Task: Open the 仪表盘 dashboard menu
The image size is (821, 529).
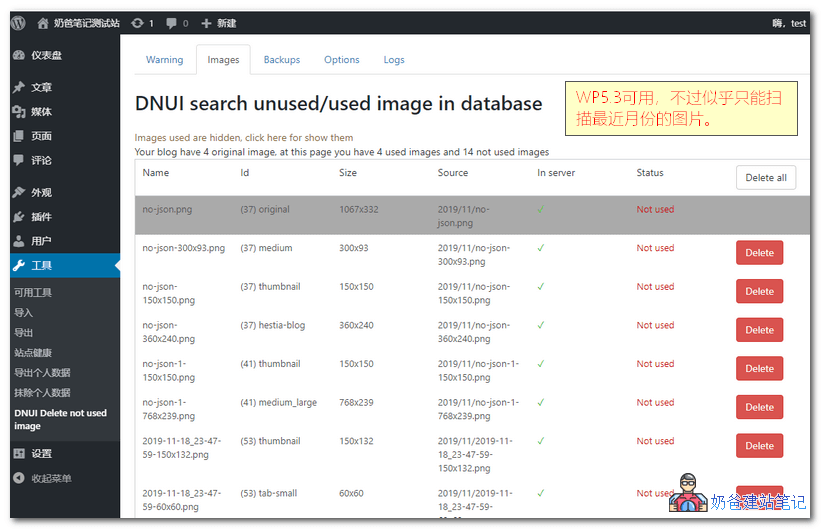Action: click(x=45, y=56)
